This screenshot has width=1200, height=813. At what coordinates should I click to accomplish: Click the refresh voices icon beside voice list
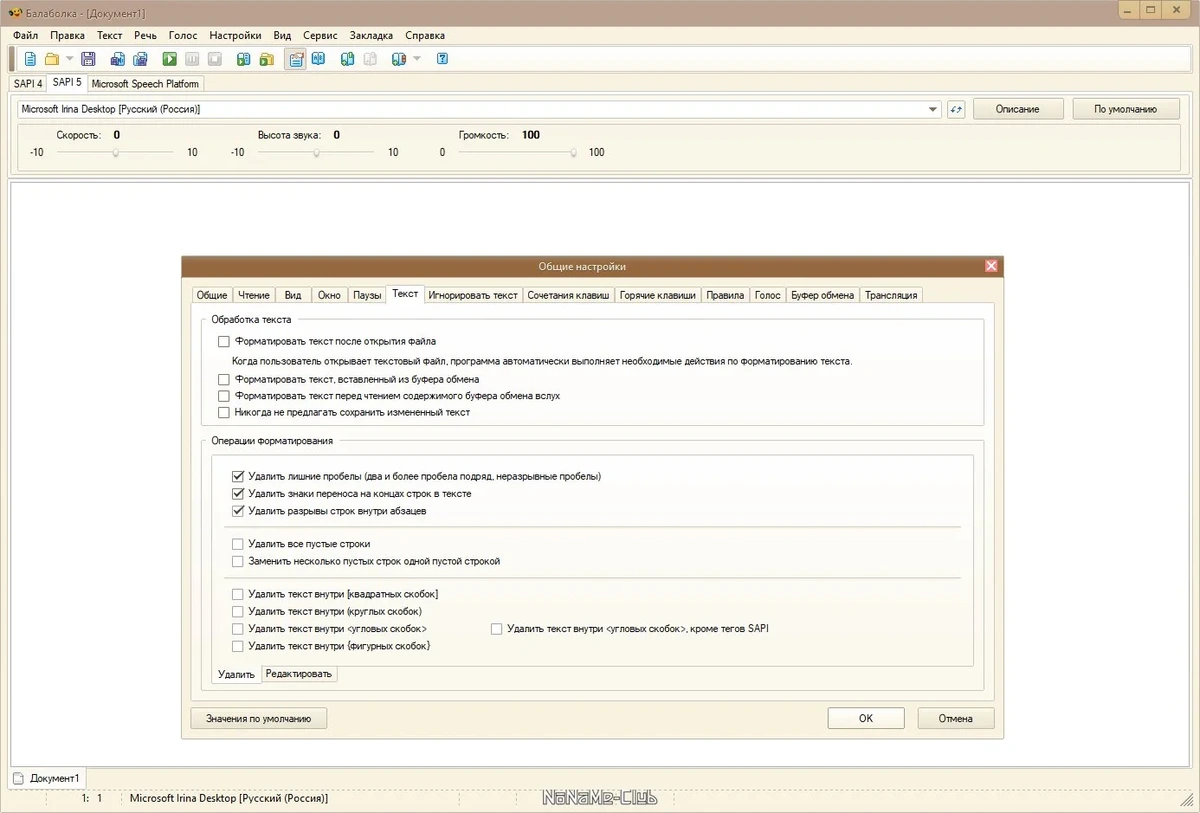pyautogui.click(x=956, y=109)
